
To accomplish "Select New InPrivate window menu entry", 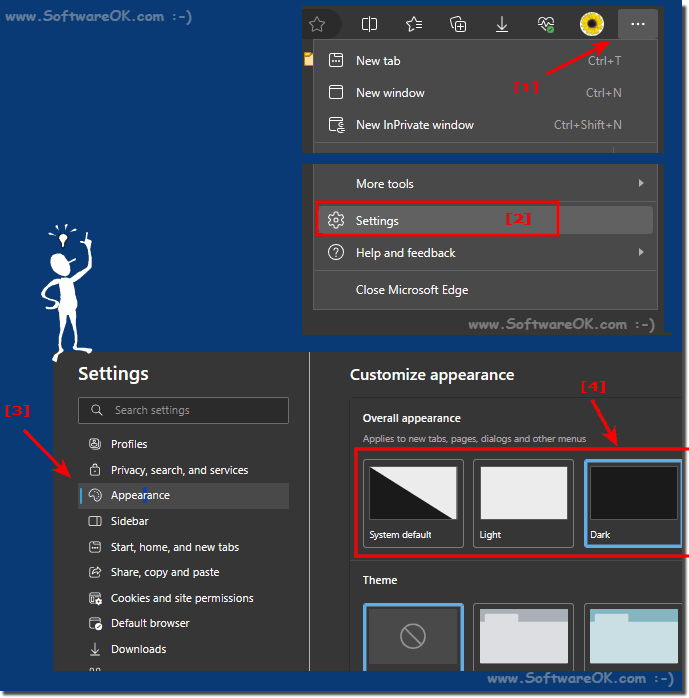I will point(485,125).
